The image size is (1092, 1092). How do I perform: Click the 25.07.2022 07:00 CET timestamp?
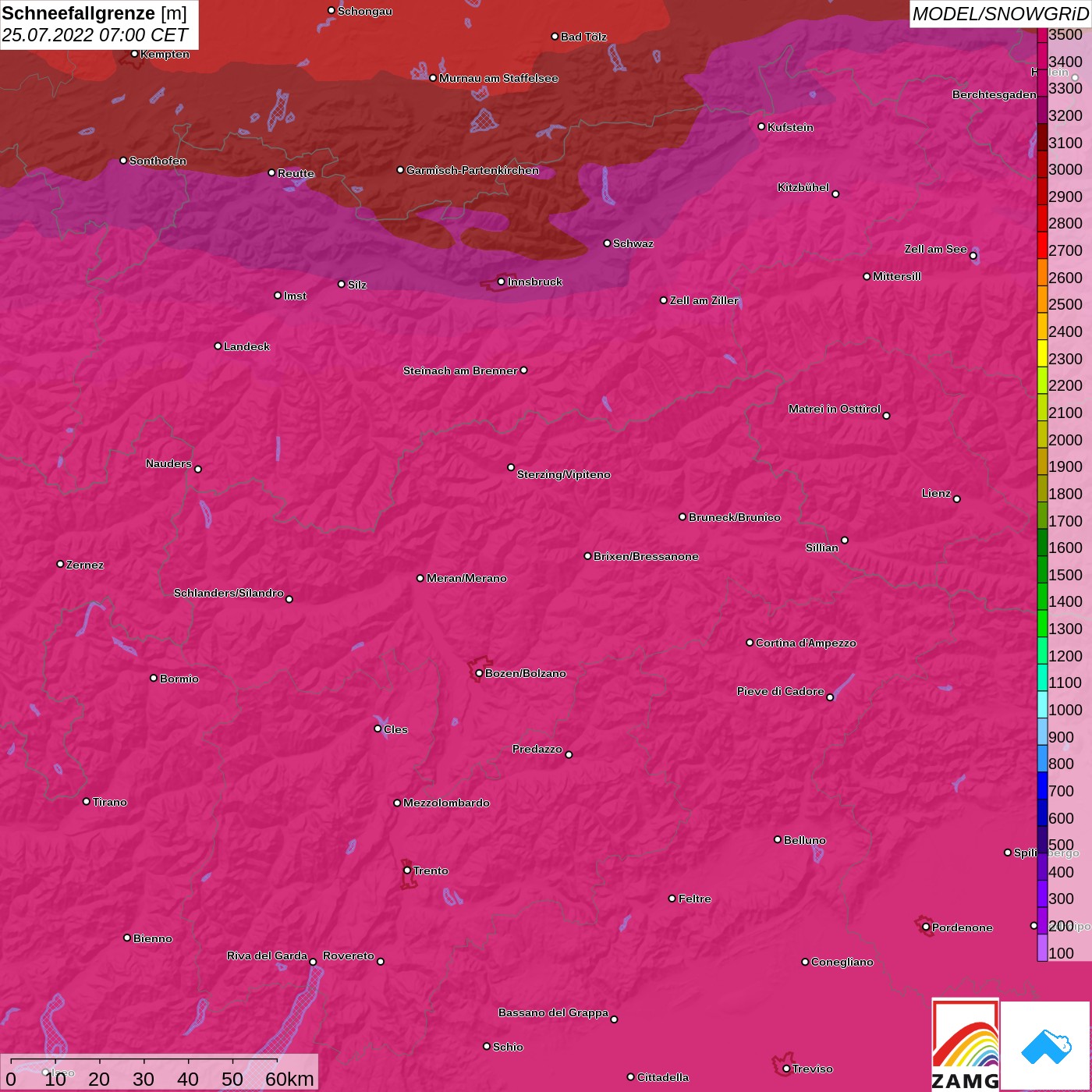click(94, 35)
